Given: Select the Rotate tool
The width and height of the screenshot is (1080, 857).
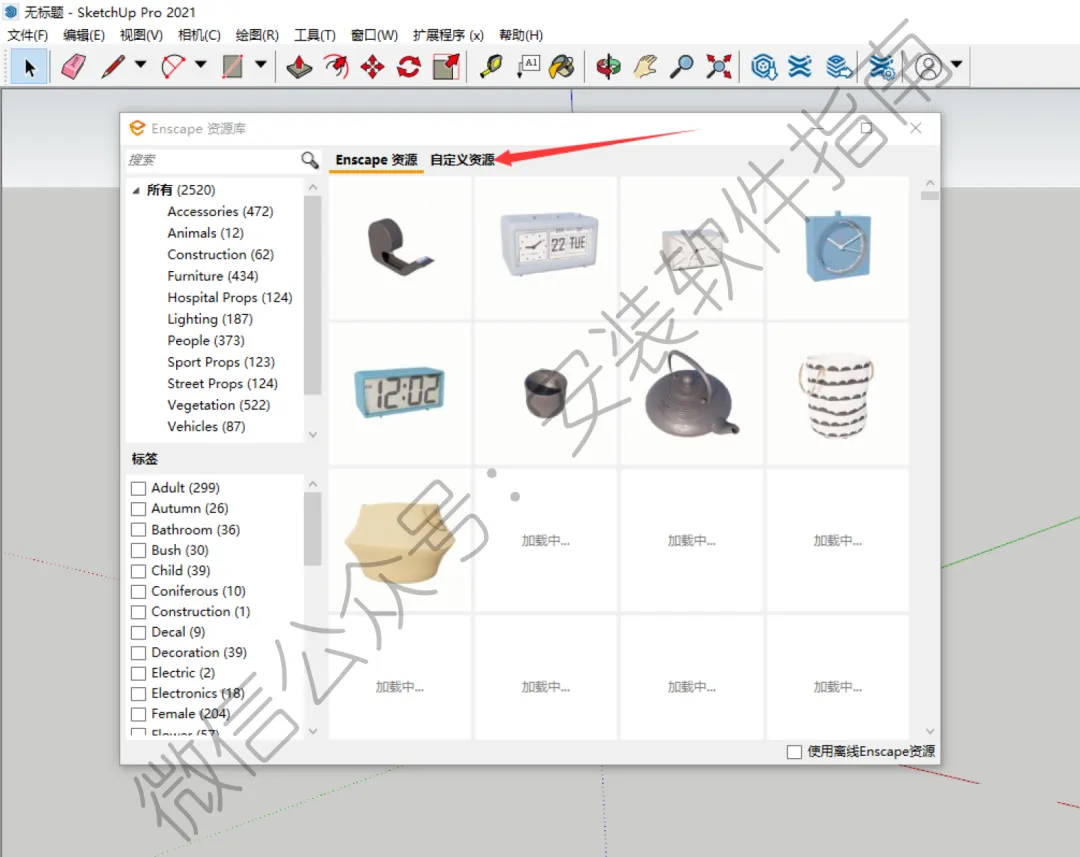Looking at the screenshot, I should point(409,67).
